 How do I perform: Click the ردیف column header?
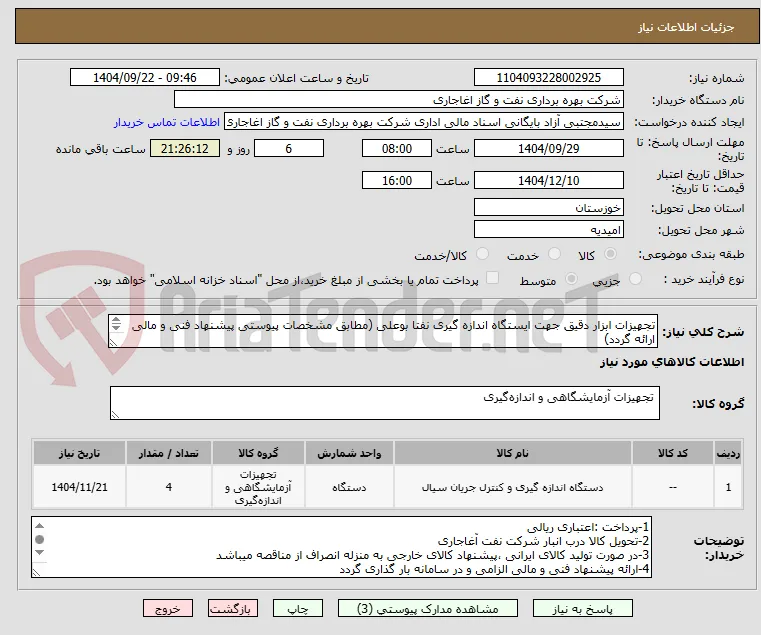[x=728, y=453]
